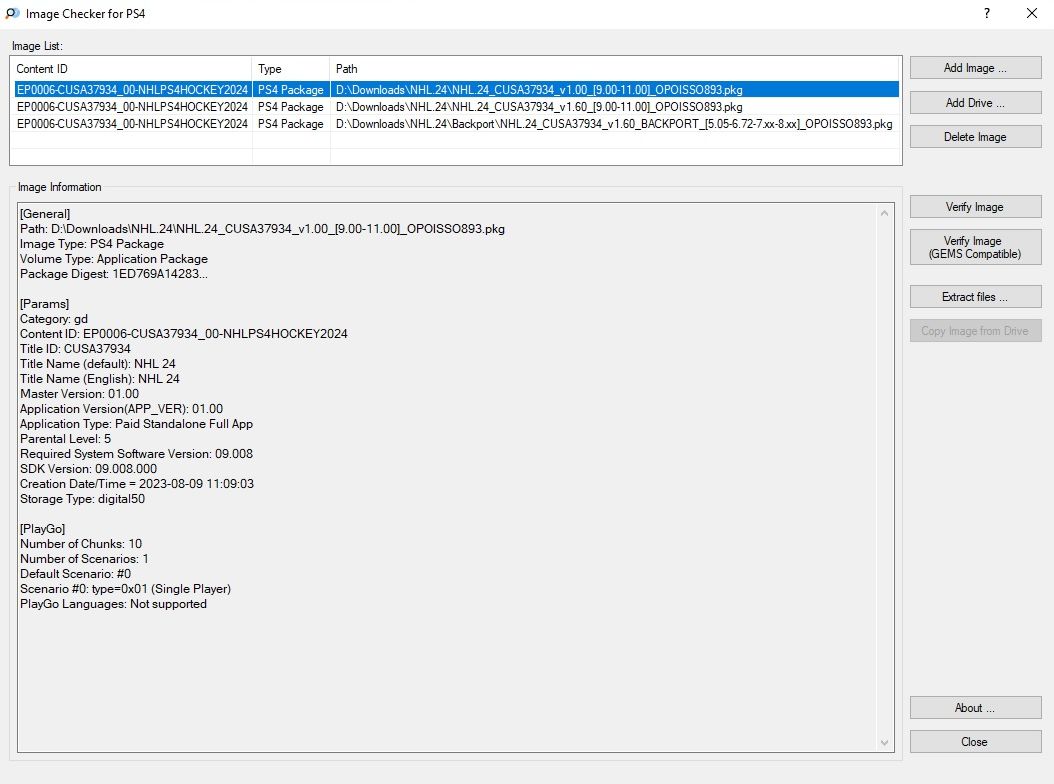This screenshot has width=1054, height=784.
Task: Click the info panel scrollbar down arrow
Action: click(x=885, y=743)
